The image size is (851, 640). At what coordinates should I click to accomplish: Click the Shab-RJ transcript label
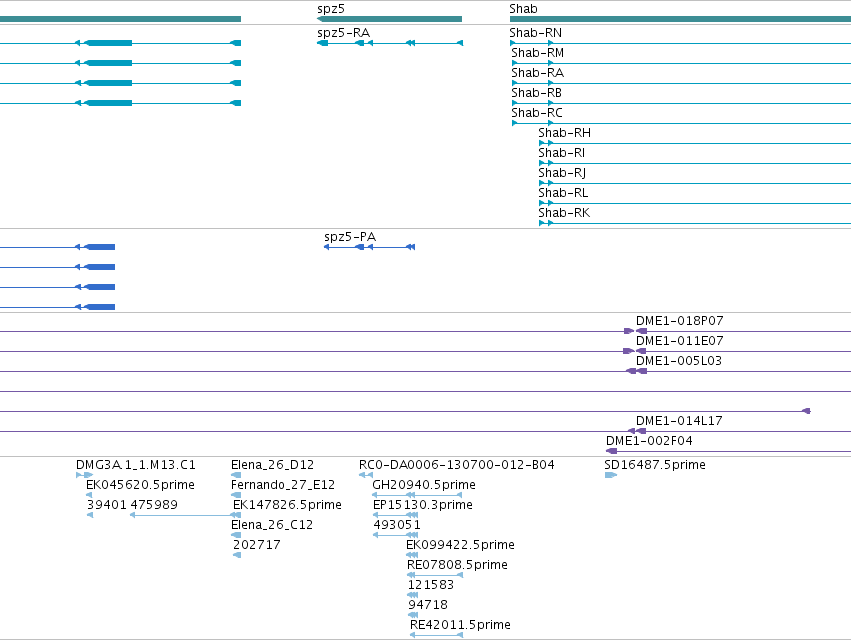click(562, 173)
